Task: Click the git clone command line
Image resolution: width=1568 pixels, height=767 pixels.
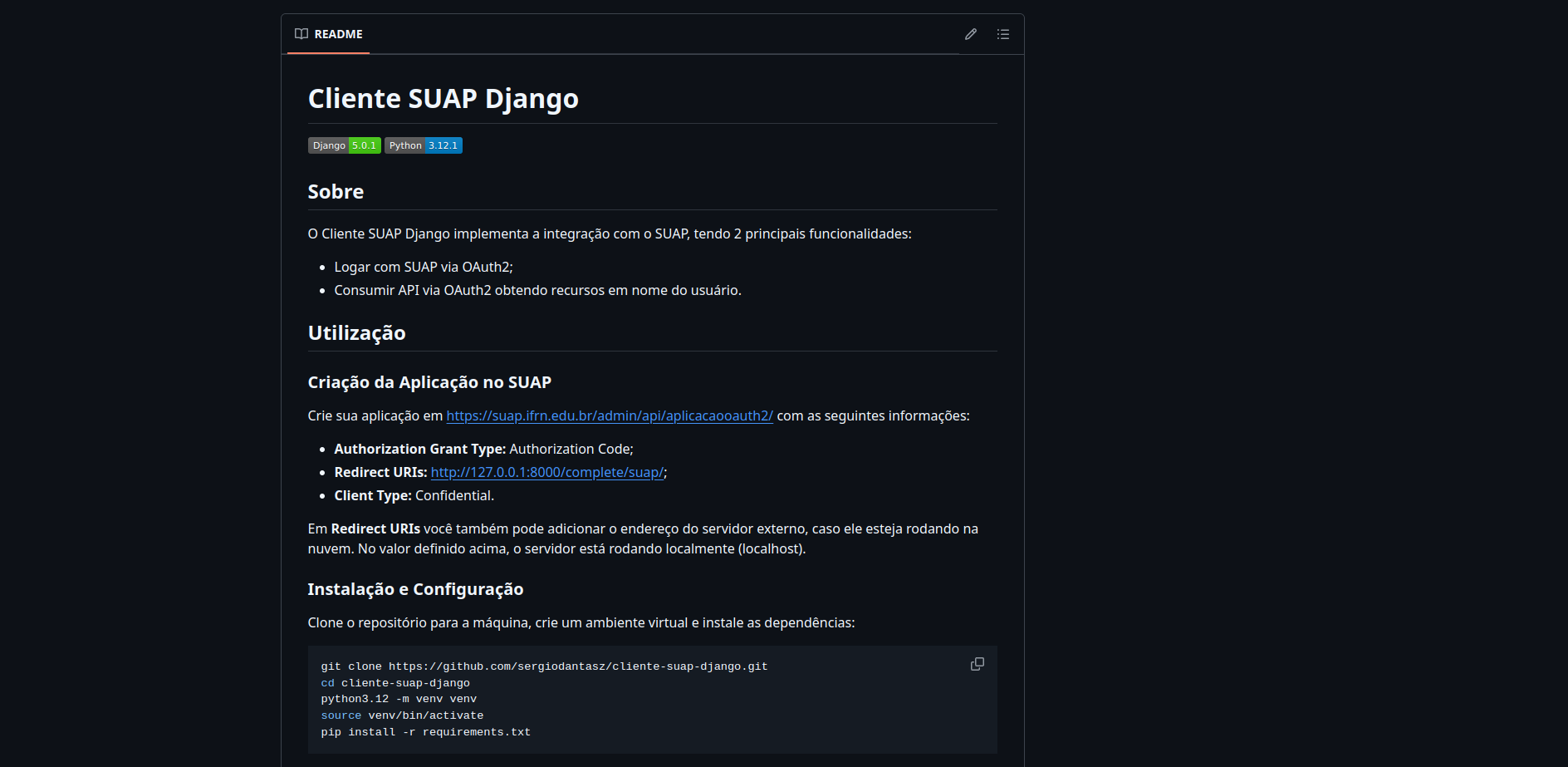Action: pyautogui.click(x=544, y=666)
